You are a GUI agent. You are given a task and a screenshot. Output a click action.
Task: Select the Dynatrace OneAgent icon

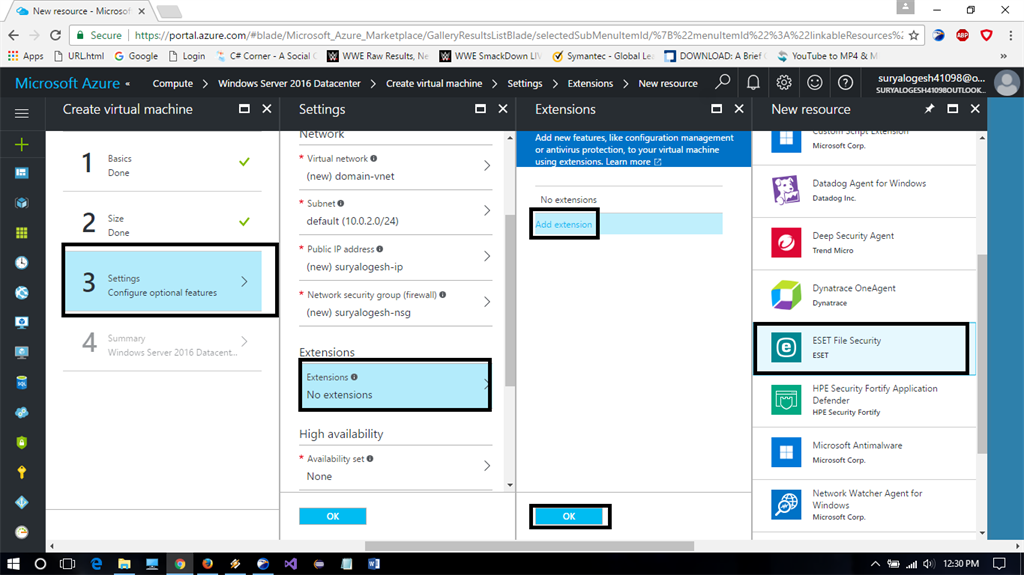(786, 295)
